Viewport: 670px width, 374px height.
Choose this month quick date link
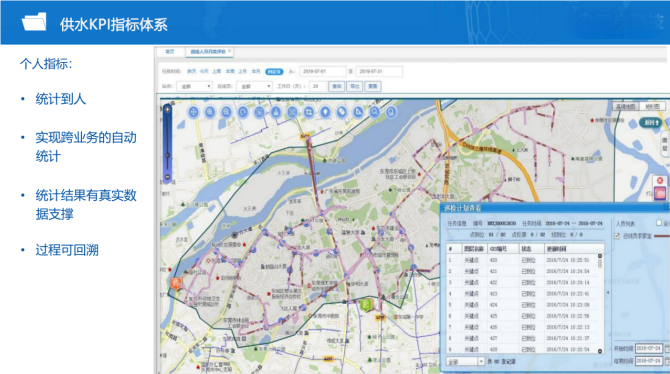pyautogui.click(x=256, y=72)
